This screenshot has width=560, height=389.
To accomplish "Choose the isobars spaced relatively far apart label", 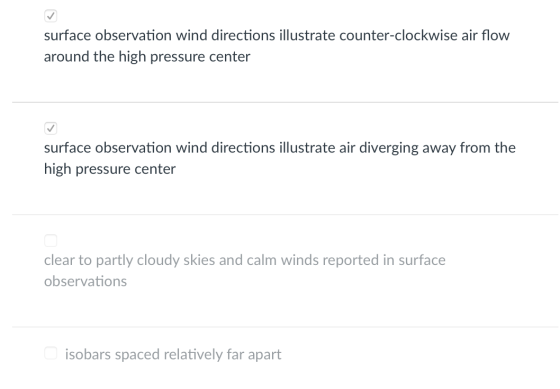I will (173, 354).
